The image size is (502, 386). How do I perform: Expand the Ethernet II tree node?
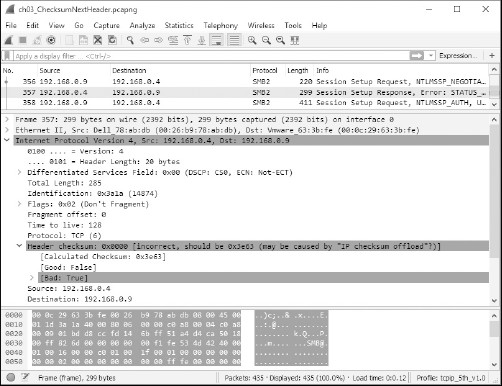[7, 130]
